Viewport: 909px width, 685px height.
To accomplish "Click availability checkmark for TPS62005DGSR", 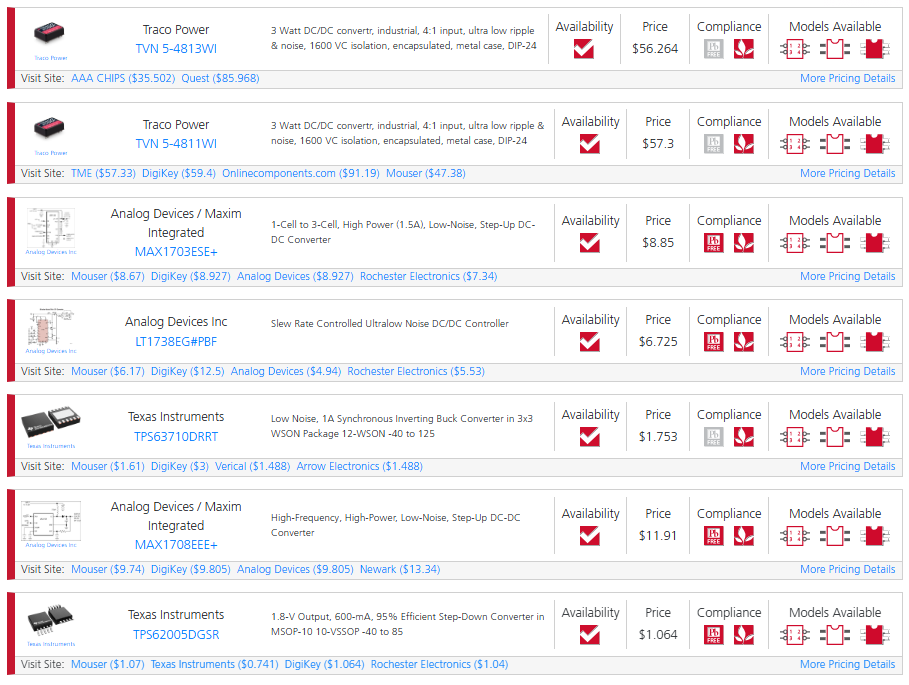I will (590, 635).
